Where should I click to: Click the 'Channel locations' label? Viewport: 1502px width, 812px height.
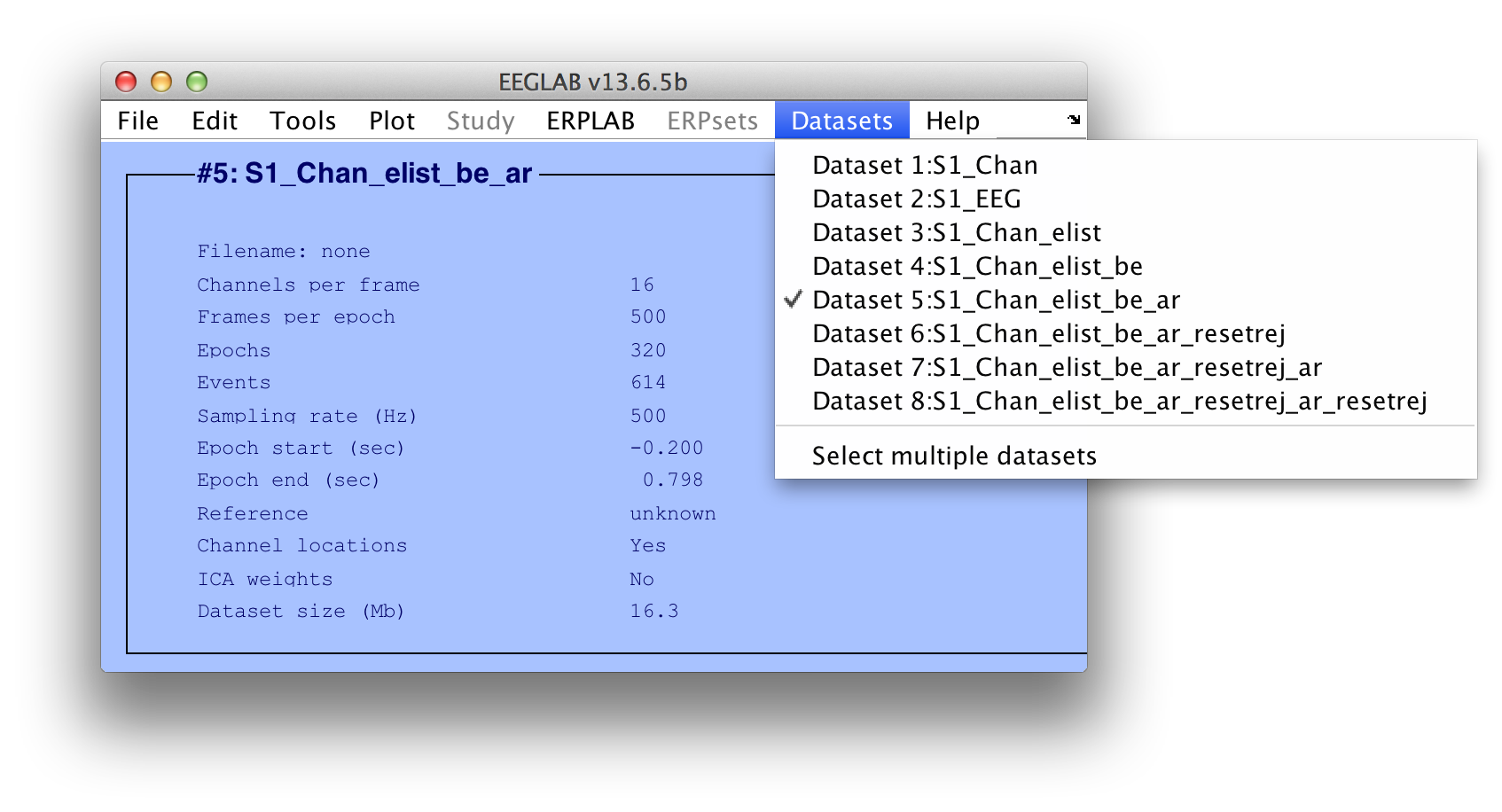(x=302, y=546)
